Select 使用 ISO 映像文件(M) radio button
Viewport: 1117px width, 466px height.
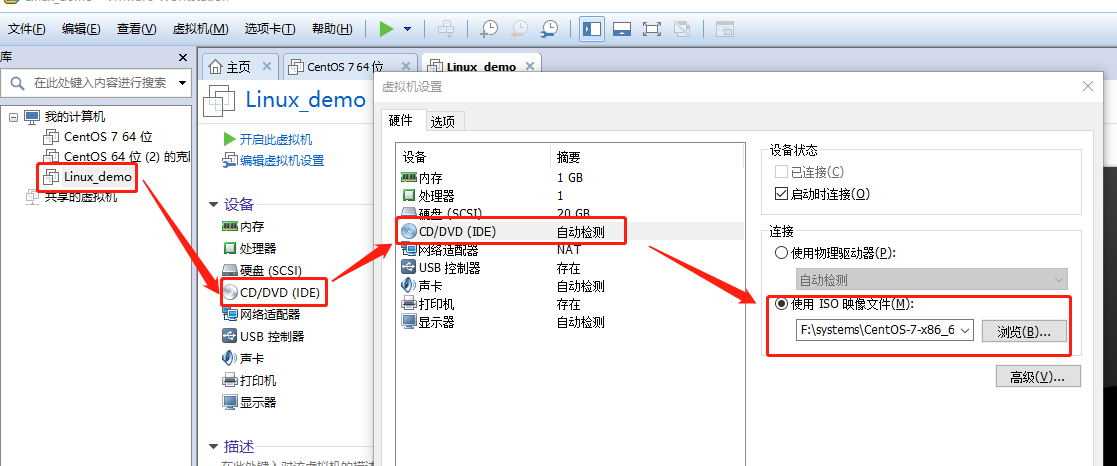[781, 304]
